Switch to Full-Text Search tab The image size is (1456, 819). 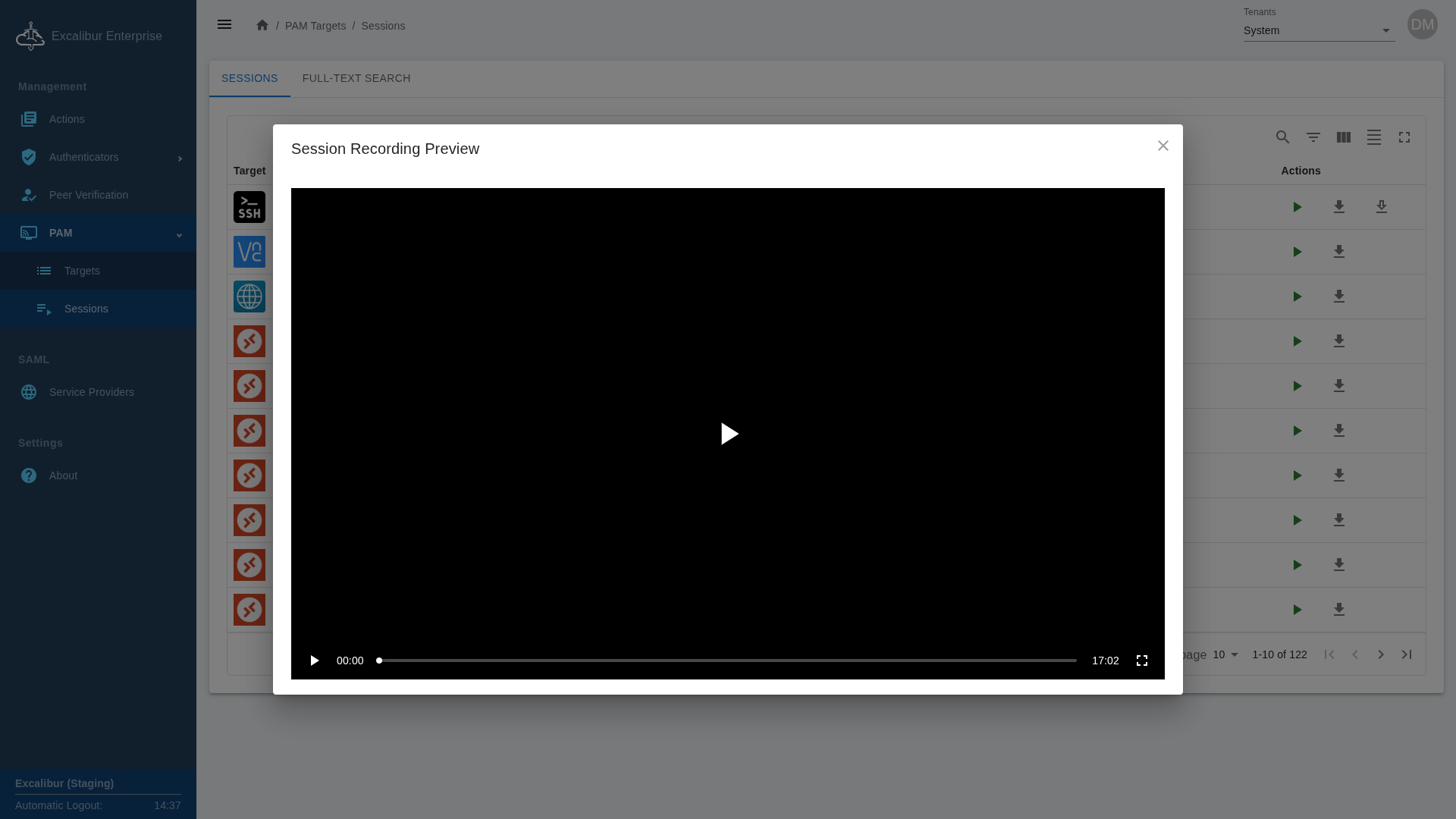pos(356,78)
